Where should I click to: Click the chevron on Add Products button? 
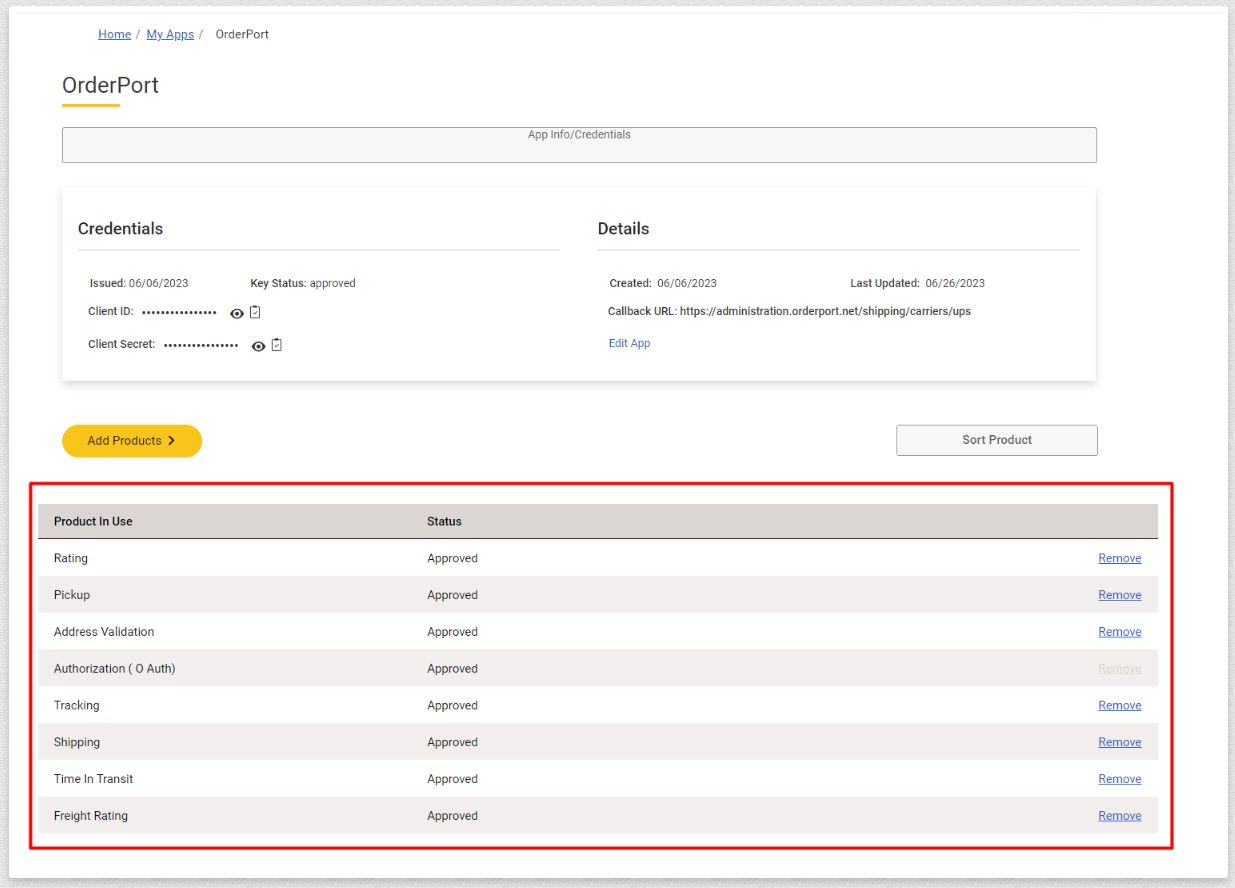(x=171, y=441)
